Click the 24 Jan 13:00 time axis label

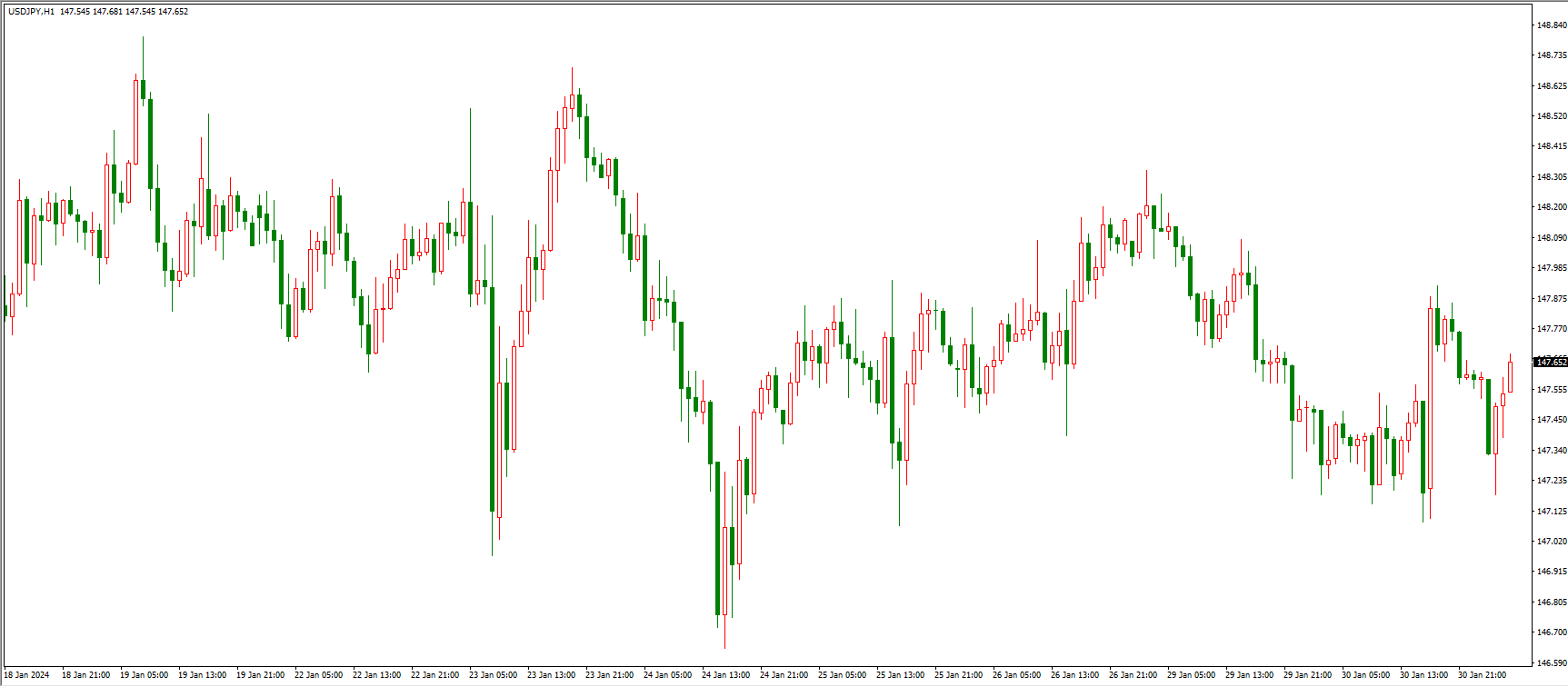(x=725, y=675)
